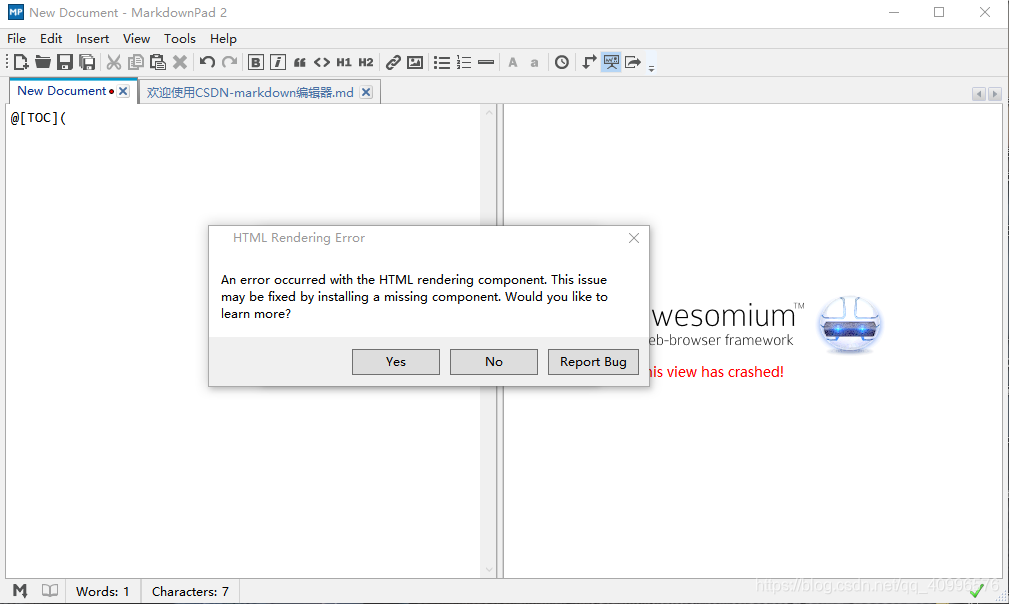Insert an unordered bullet list
1009x604 pixels.
tap(442, 62)
